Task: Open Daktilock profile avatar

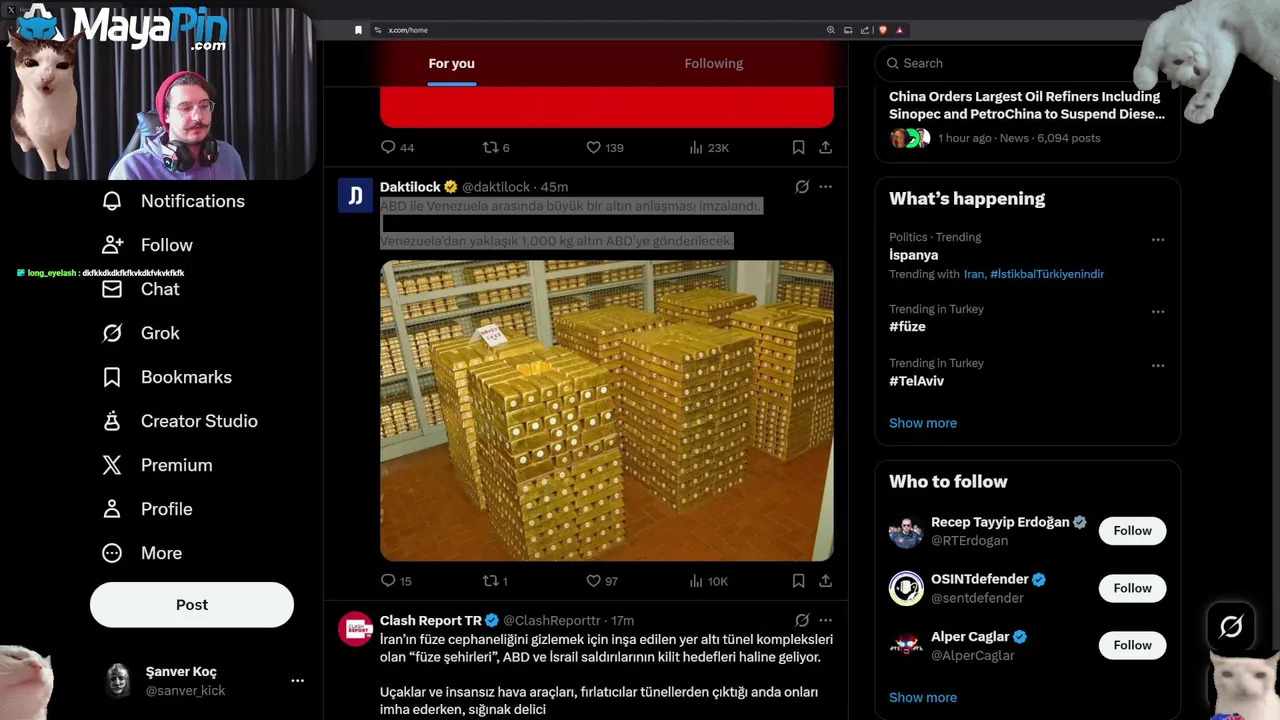Action: tap(355, 196)
